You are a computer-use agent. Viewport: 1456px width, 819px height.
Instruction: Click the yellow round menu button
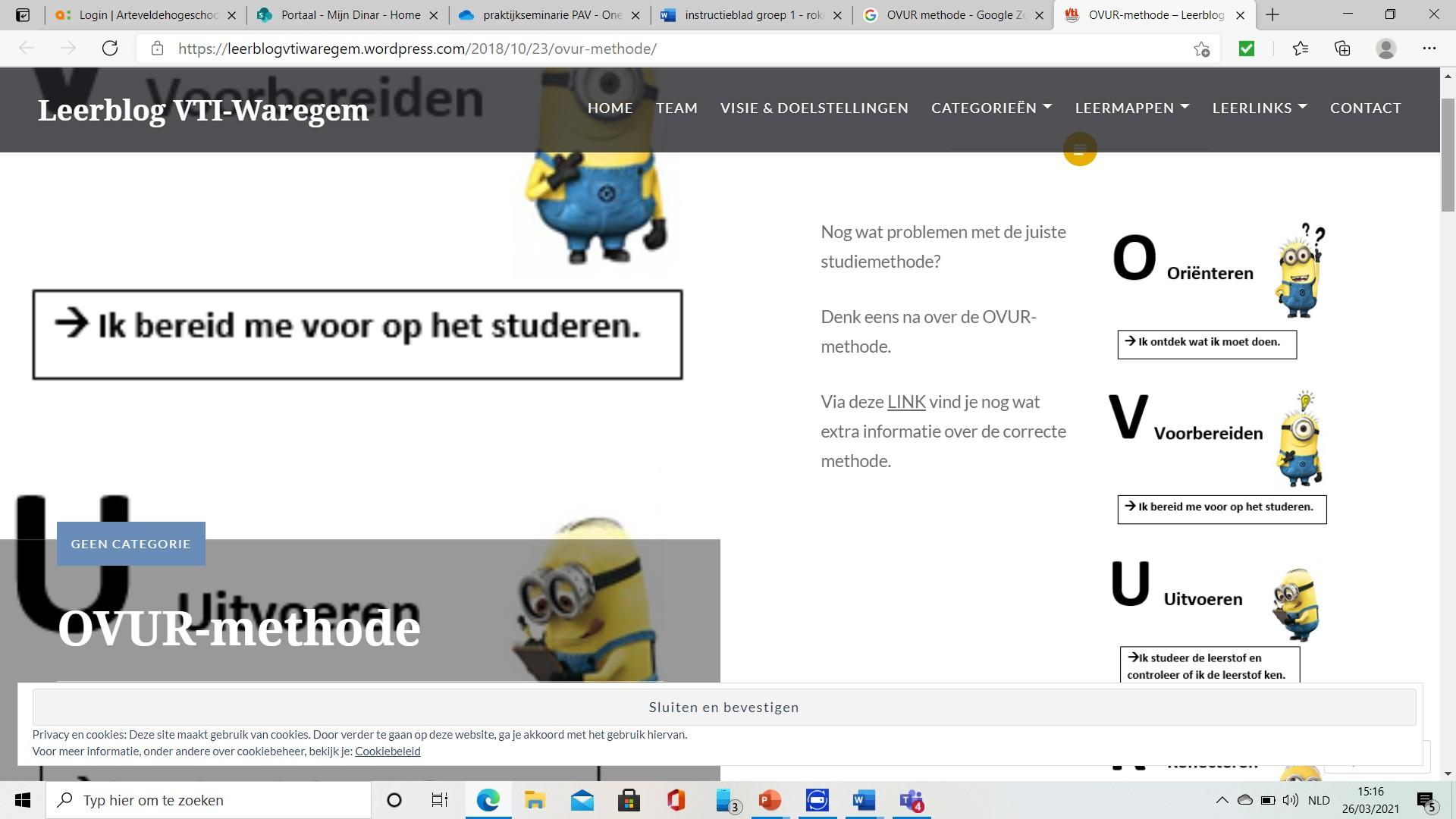click(x=1079, y=149)
